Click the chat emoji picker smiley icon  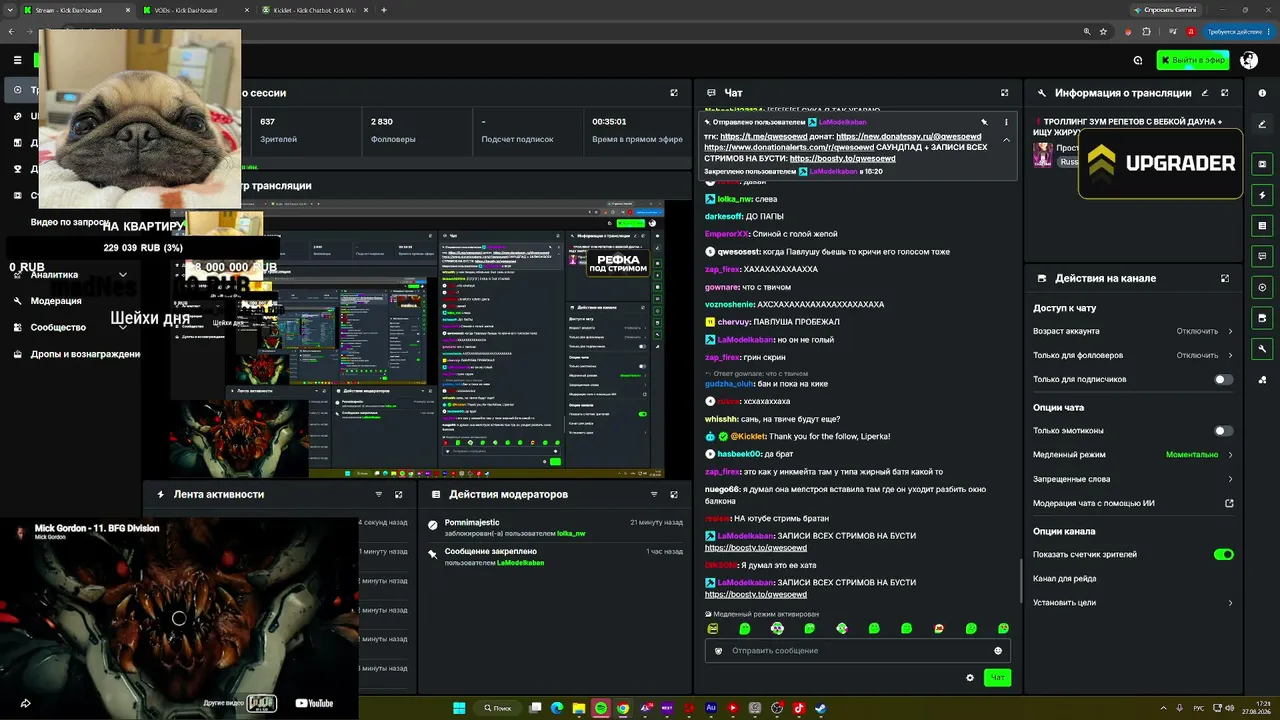pyautogui.click(x=998, y=651)
